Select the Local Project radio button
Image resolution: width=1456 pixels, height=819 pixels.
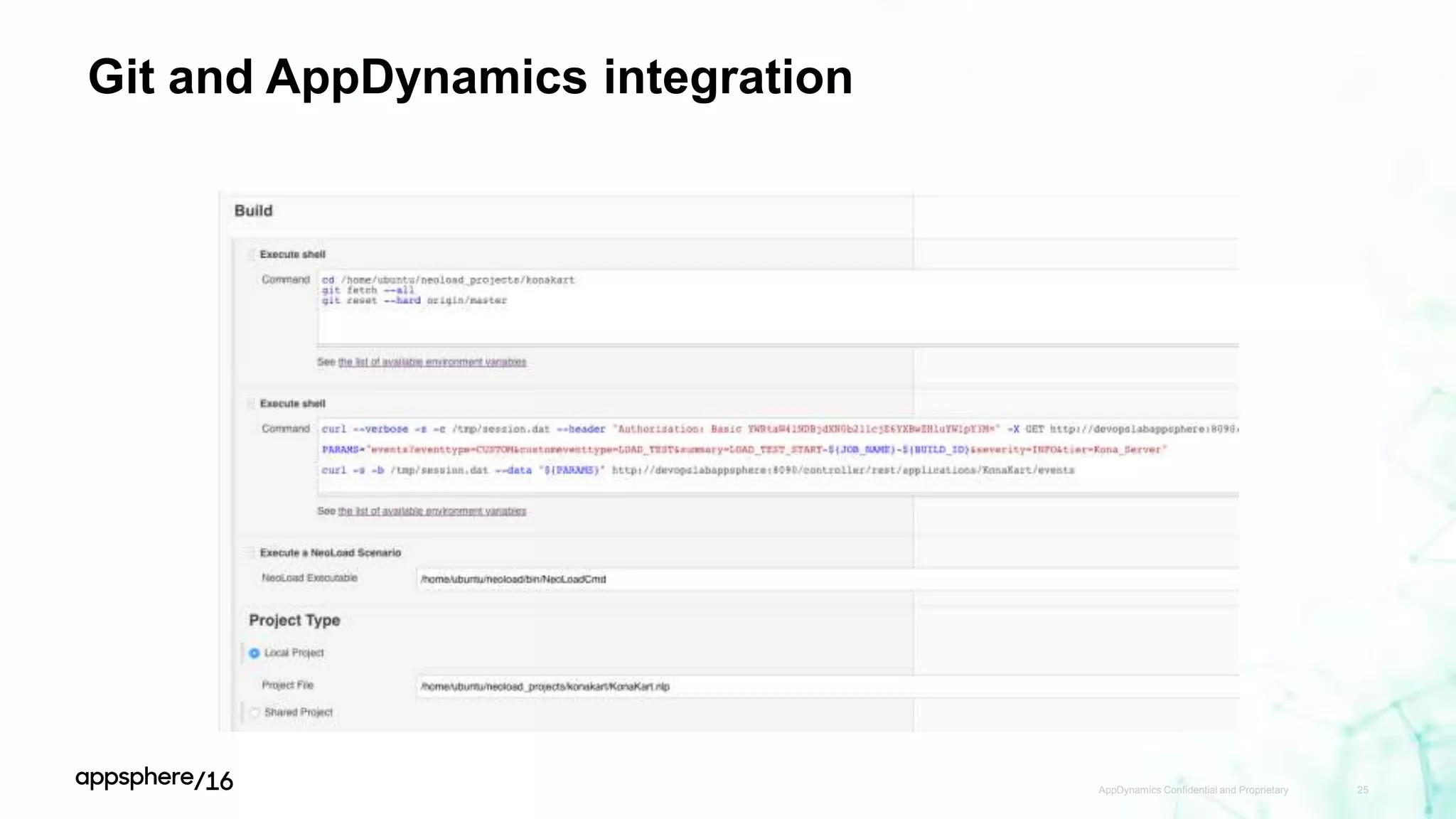(x=254, y=653)
